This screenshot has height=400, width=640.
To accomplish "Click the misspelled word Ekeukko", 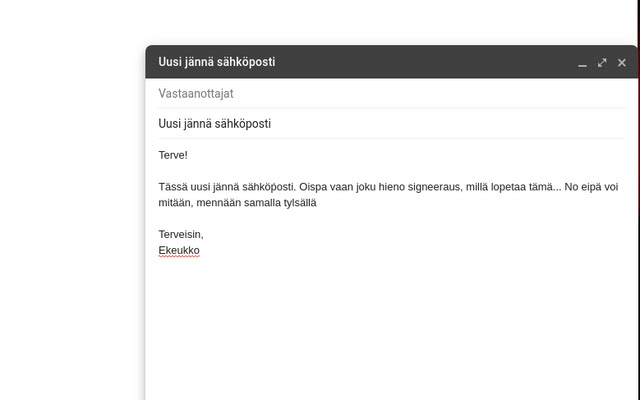I will (179, 251).
